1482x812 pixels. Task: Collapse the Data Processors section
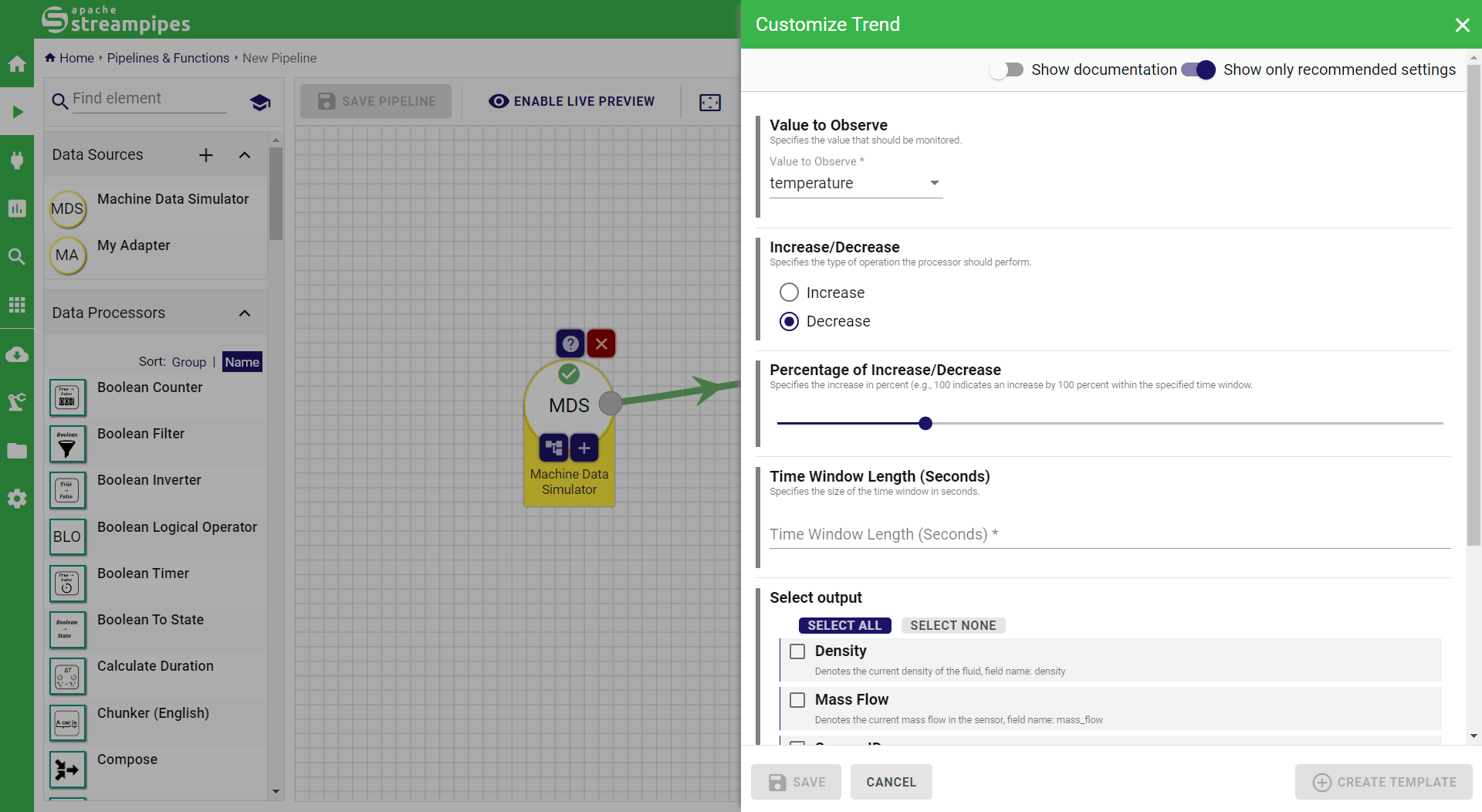pyautogui.click(x=245, y=313)
